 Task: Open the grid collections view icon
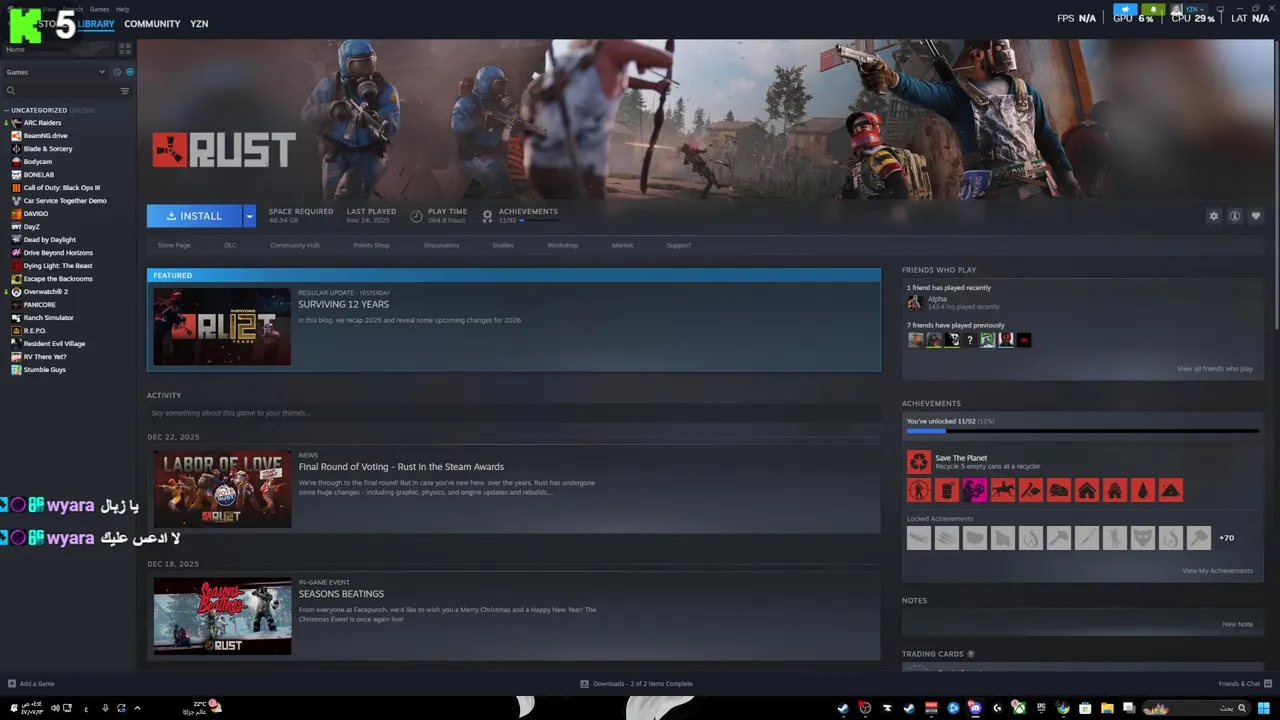pos(125,48)
